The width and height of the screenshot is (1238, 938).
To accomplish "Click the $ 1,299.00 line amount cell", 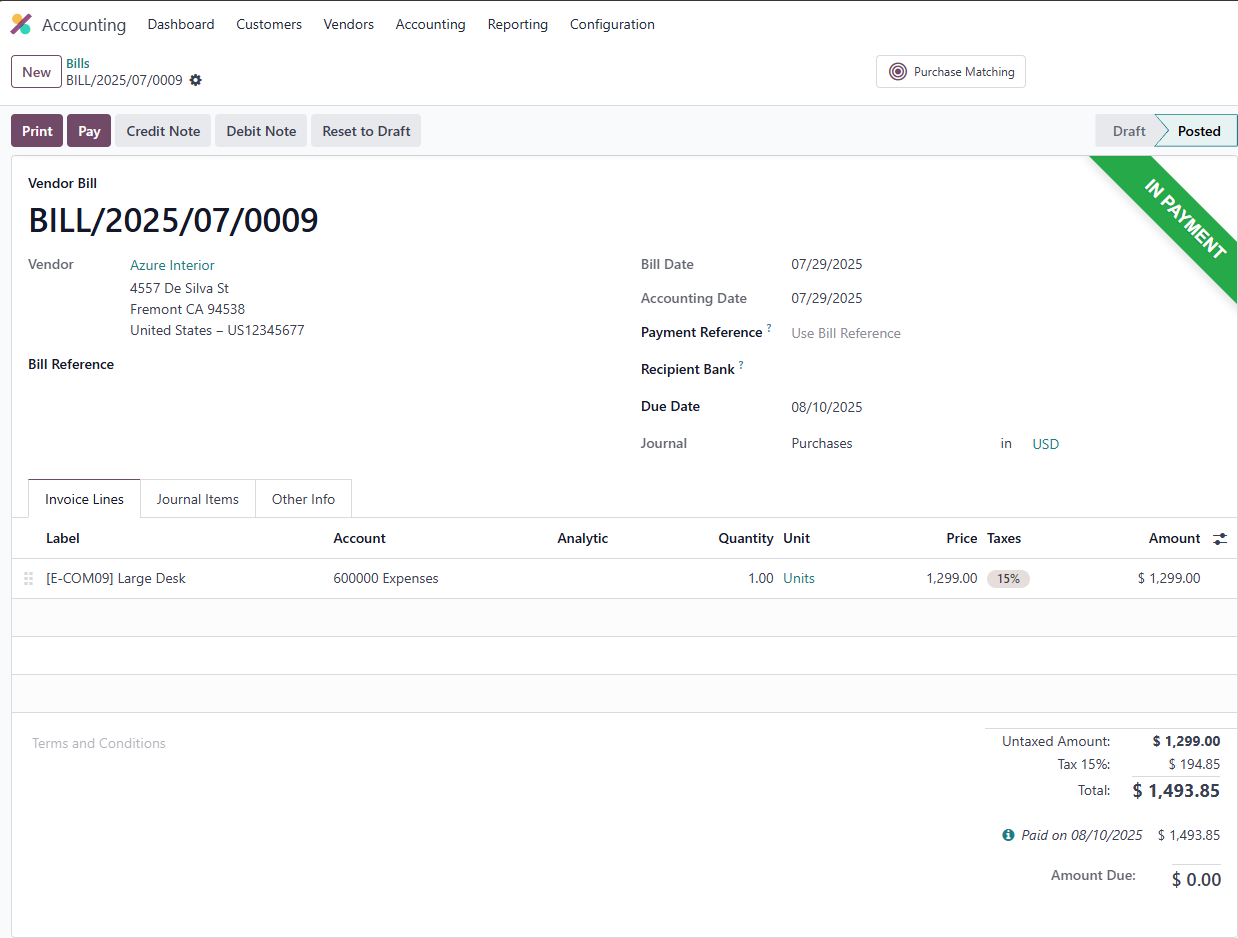I will [x=1169, y=578].
